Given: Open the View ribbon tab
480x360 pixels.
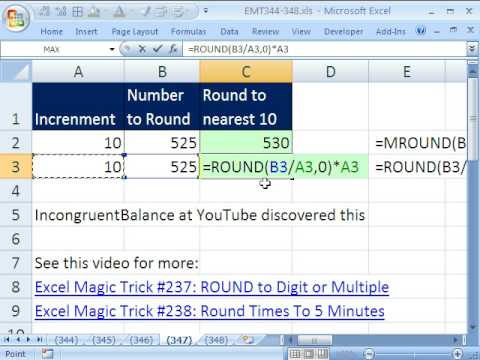Looking at the screenshot, I should (301, 32).
